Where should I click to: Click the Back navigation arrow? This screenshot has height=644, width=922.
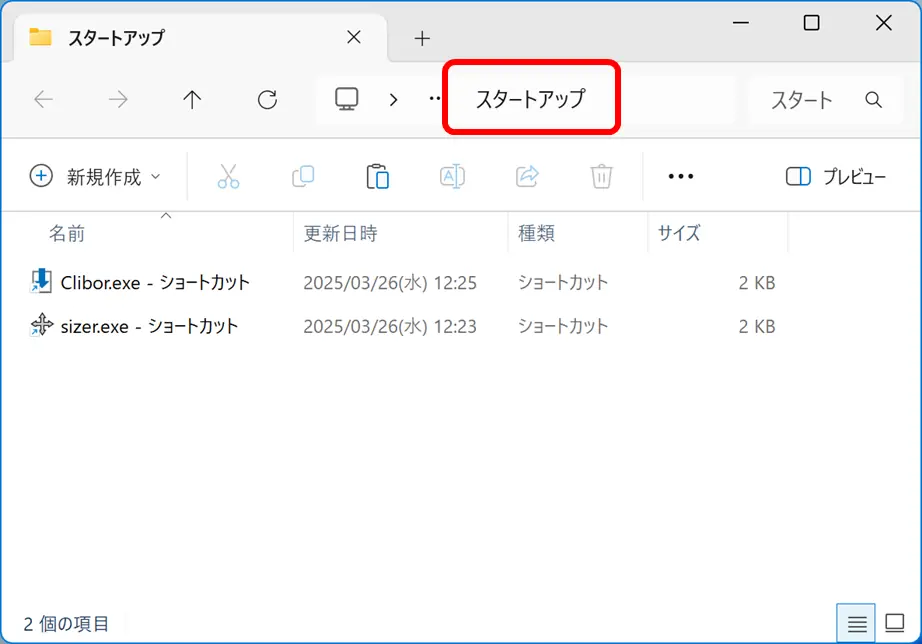click(44, 99)
